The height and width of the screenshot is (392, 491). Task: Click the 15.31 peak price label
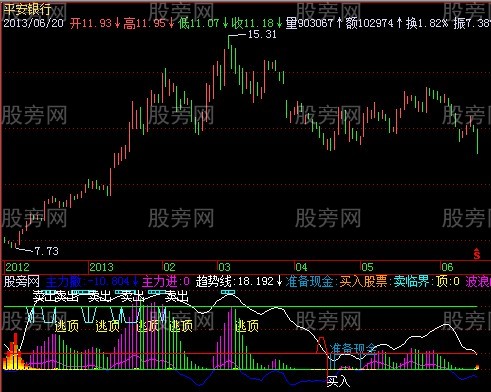click(262, 34)
